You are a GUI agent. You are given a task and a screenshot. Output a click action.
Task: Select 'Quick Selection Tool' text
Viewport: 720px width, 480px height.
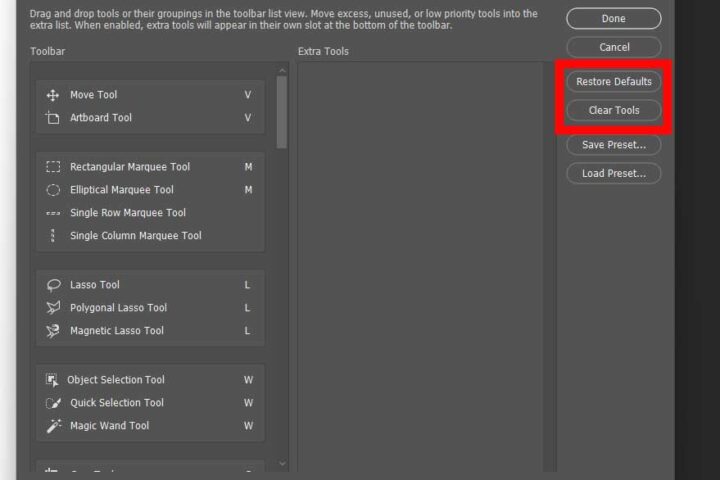click(117, 403)
